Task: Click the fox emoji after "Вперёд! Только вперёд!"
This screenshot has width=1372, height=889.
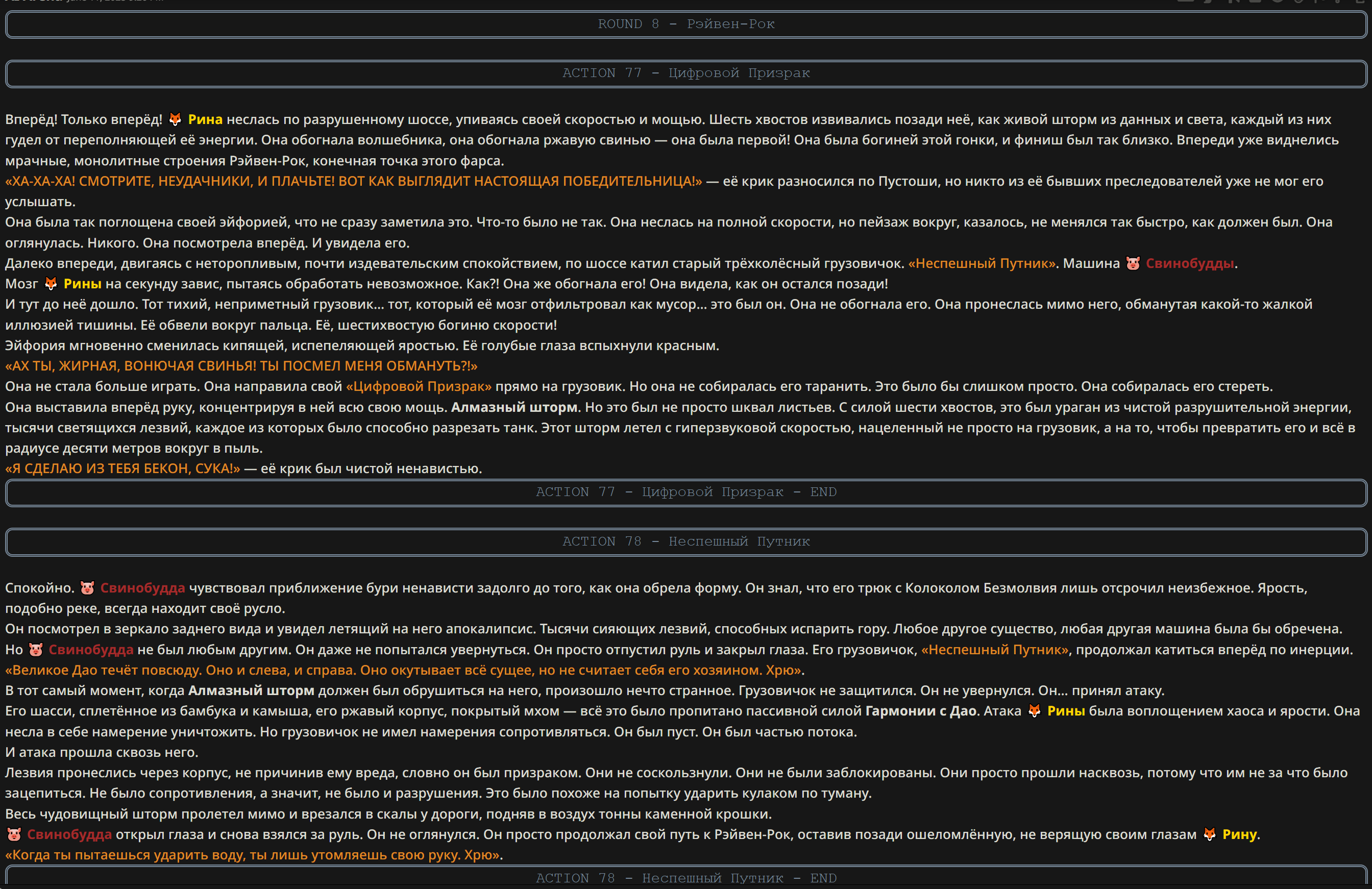Action: pyautogui.click(x=175, y=119)
